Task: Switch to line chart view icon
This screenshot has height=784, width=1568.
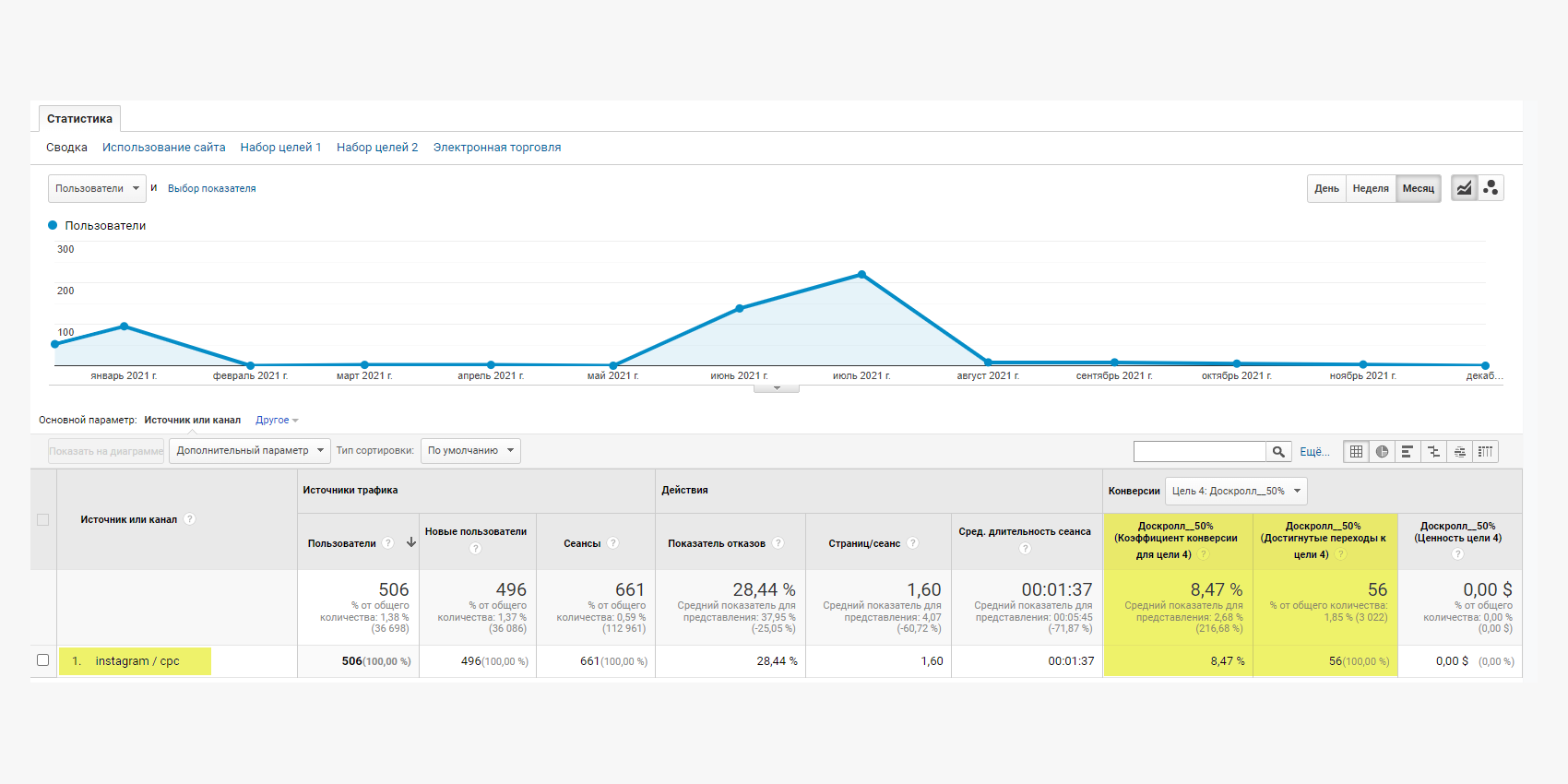Action: coord(1464,188)
